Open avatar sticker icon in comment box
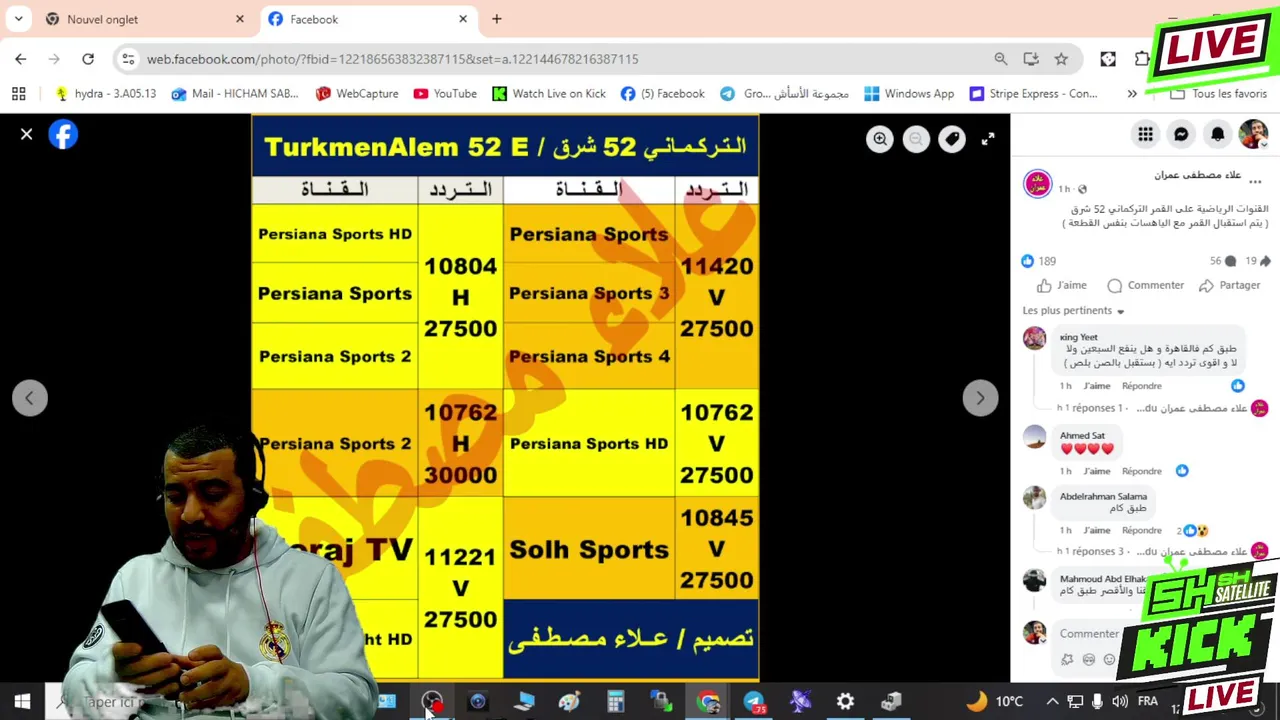 click(1067, 660)
